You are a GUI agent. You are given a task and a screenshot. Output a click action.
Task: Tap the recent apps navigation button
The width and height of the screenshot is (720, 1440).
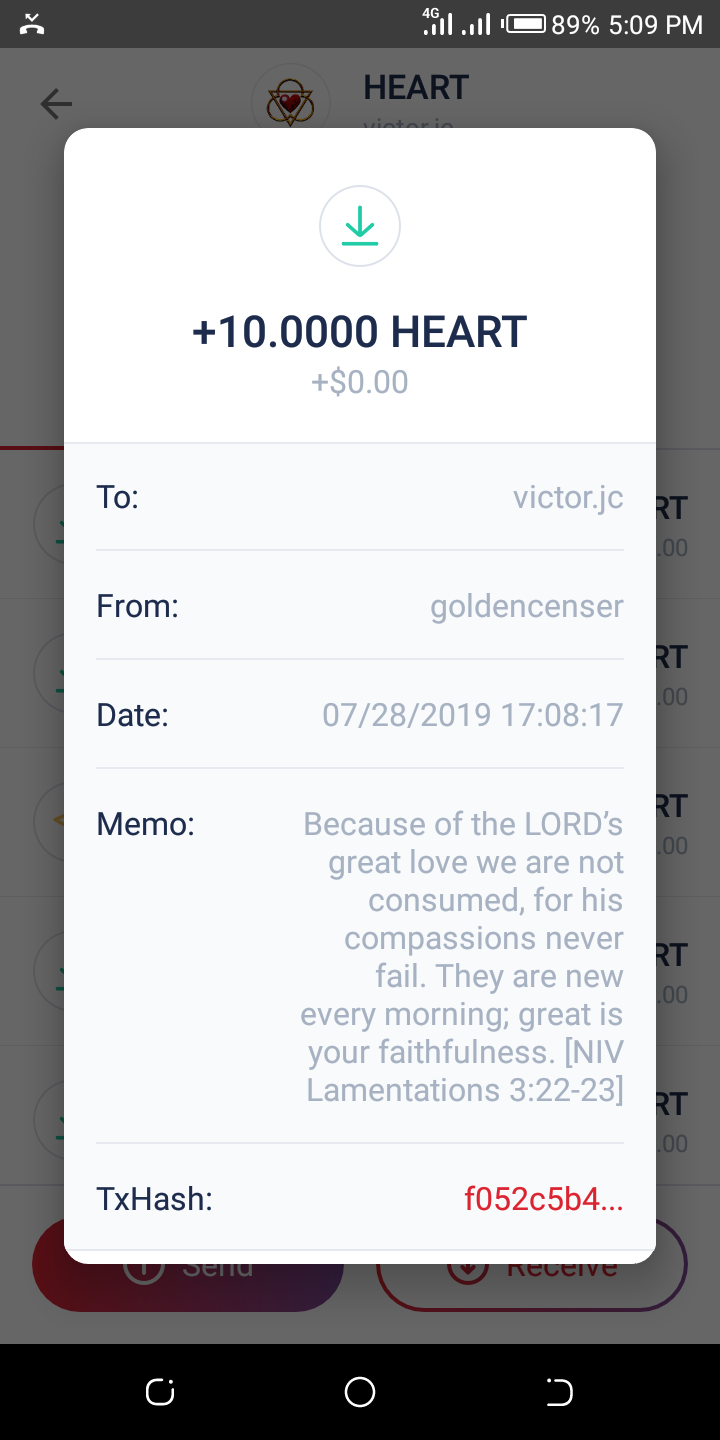[160, 1391]
